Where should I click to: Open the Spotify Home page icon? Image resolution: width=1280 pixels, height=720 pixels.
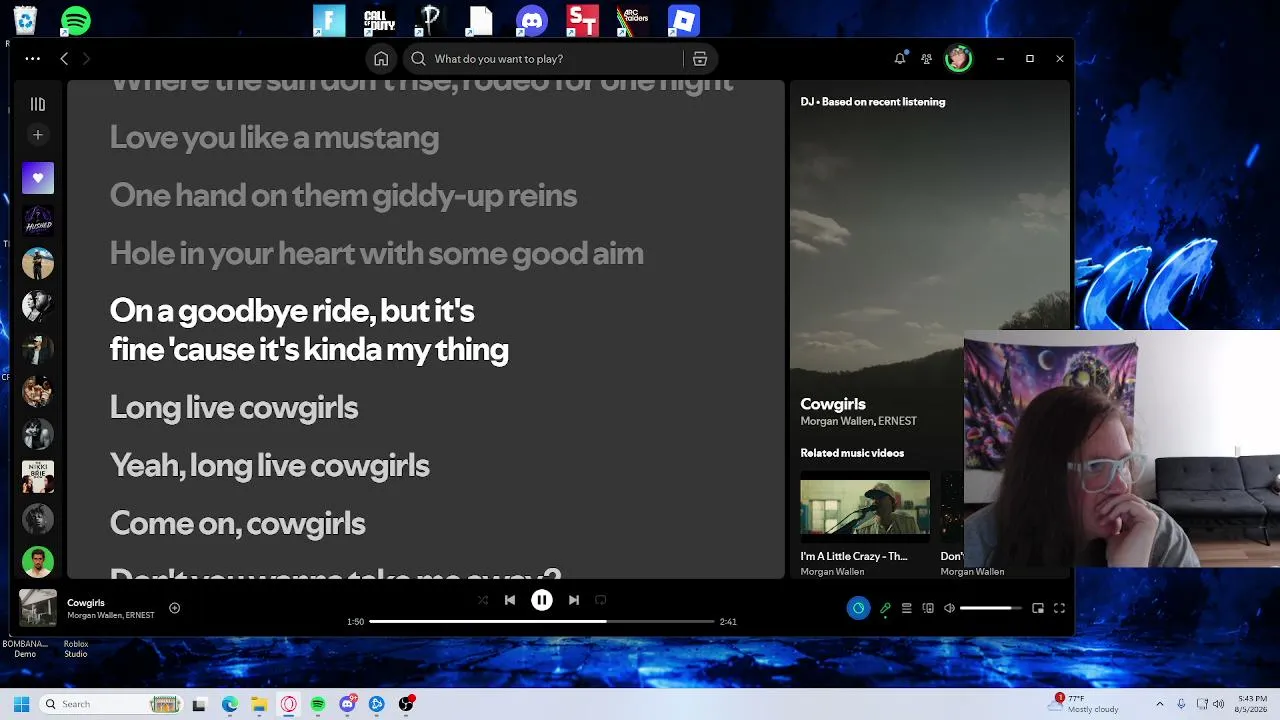coord(381,59)
